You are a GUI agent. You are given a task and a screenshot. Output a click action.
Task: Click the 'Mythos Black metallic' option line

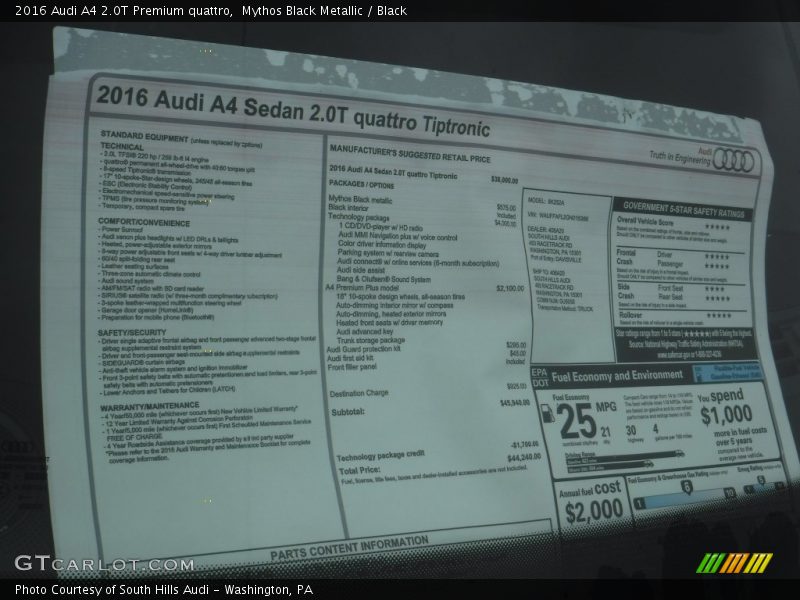pos(360,199)
